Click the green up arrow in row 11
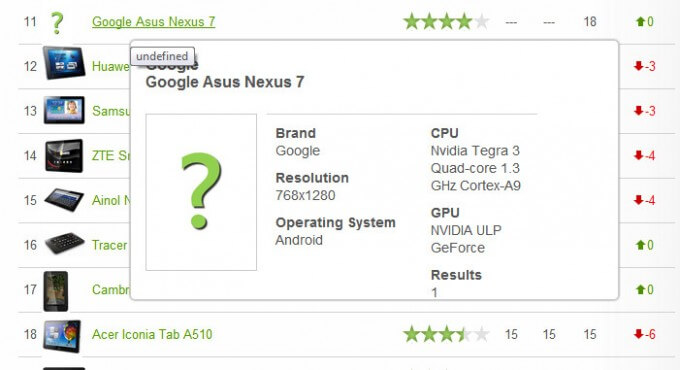Viewport: 680px width, 370px height. point(641,21)
